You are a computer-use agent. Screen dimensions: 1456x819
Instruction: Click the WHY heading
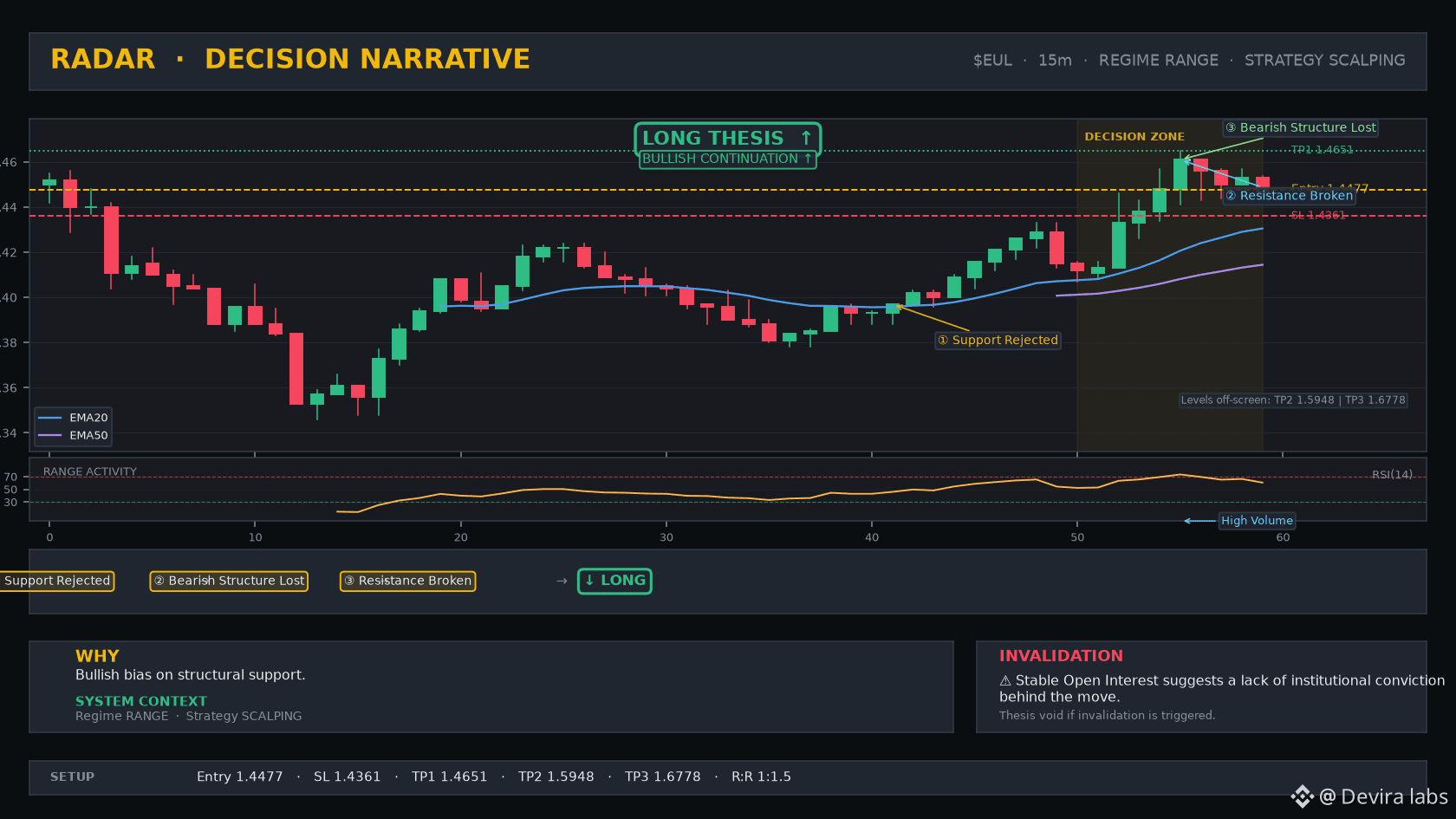pyautogui.click(x=97, y=656)
